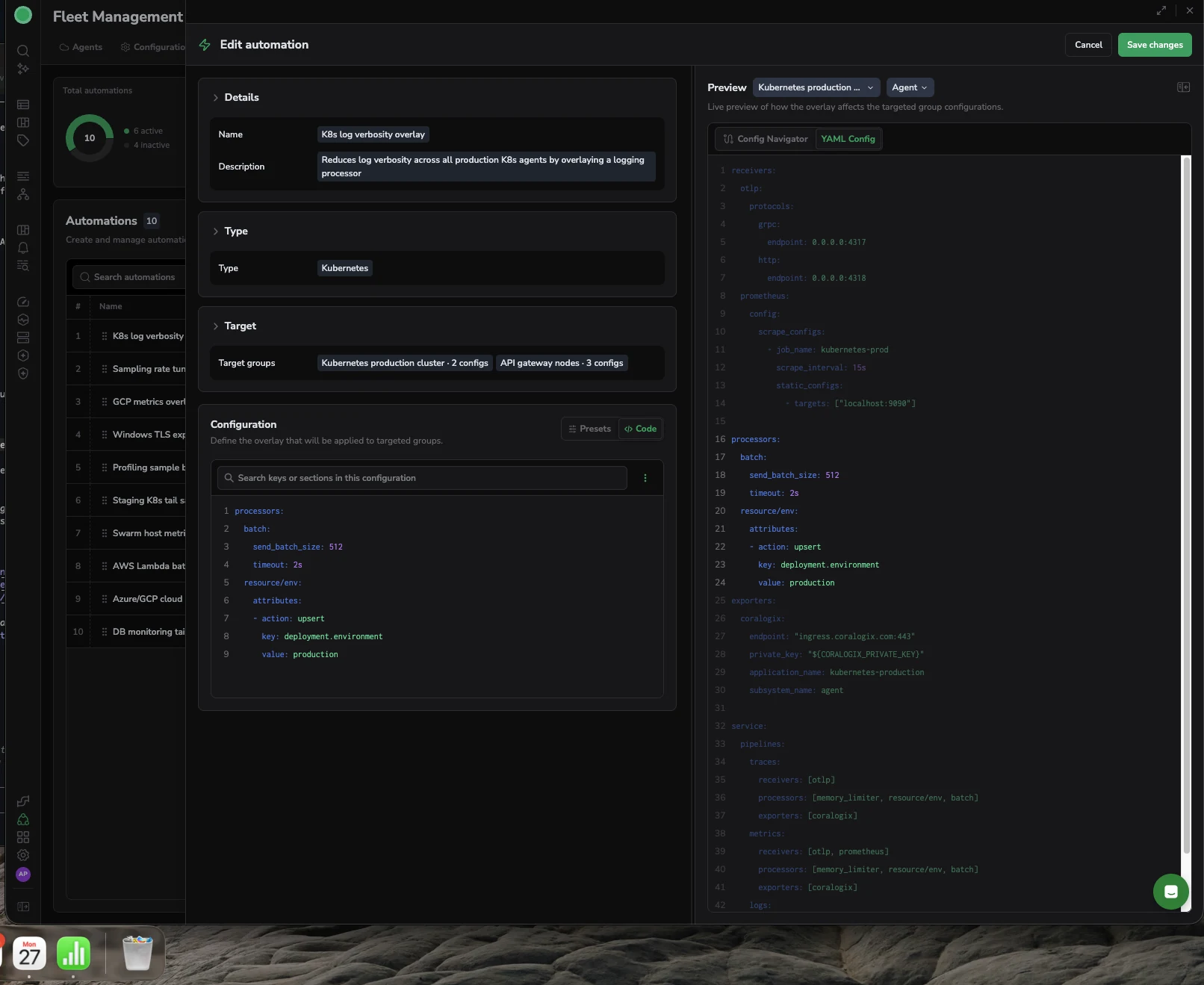
Task: Collapse the sidebar with the bottom panel icon
Action: pyautogui.click(x=23, y=907)
